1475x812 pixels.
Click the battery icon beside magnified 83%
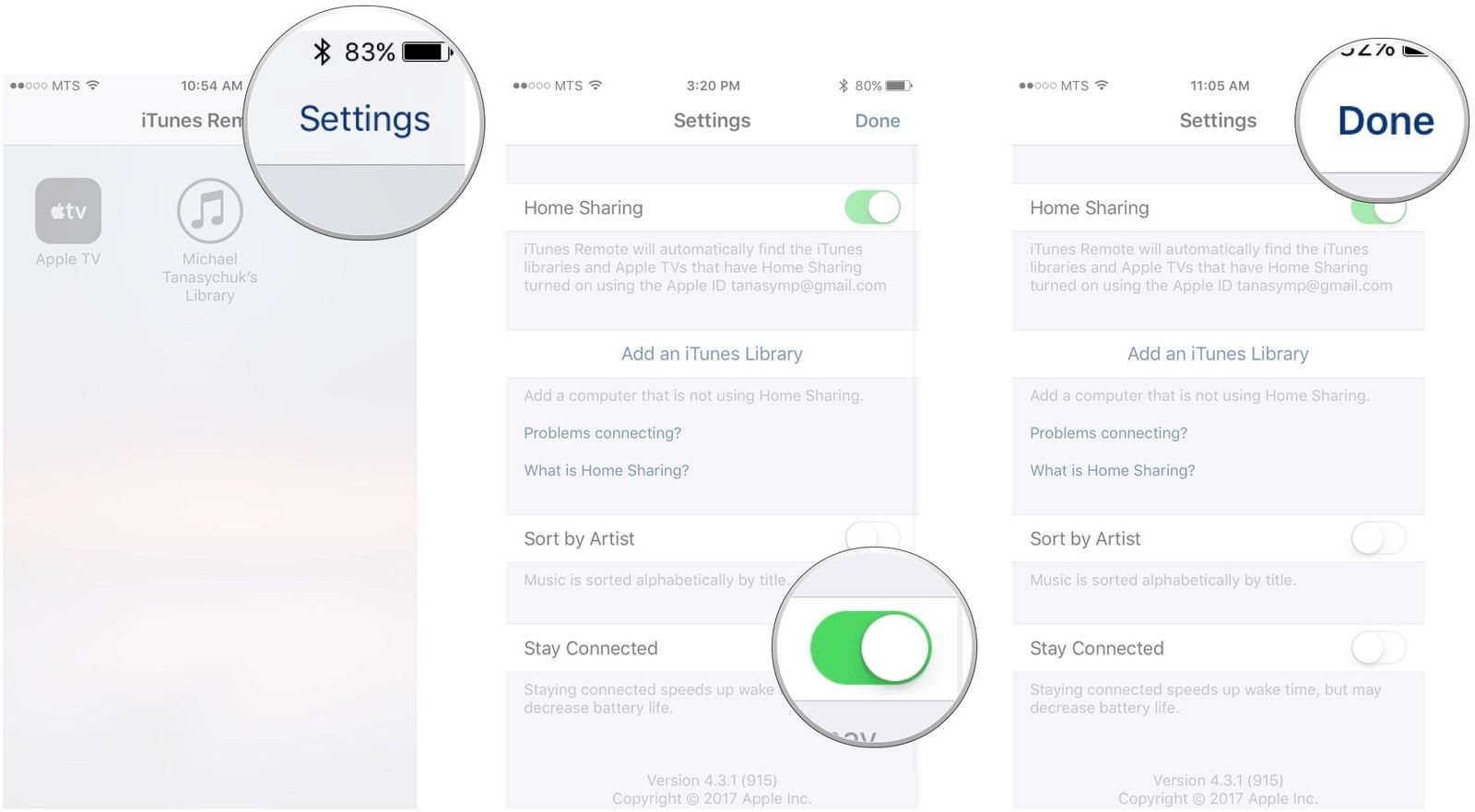[426, 52]
